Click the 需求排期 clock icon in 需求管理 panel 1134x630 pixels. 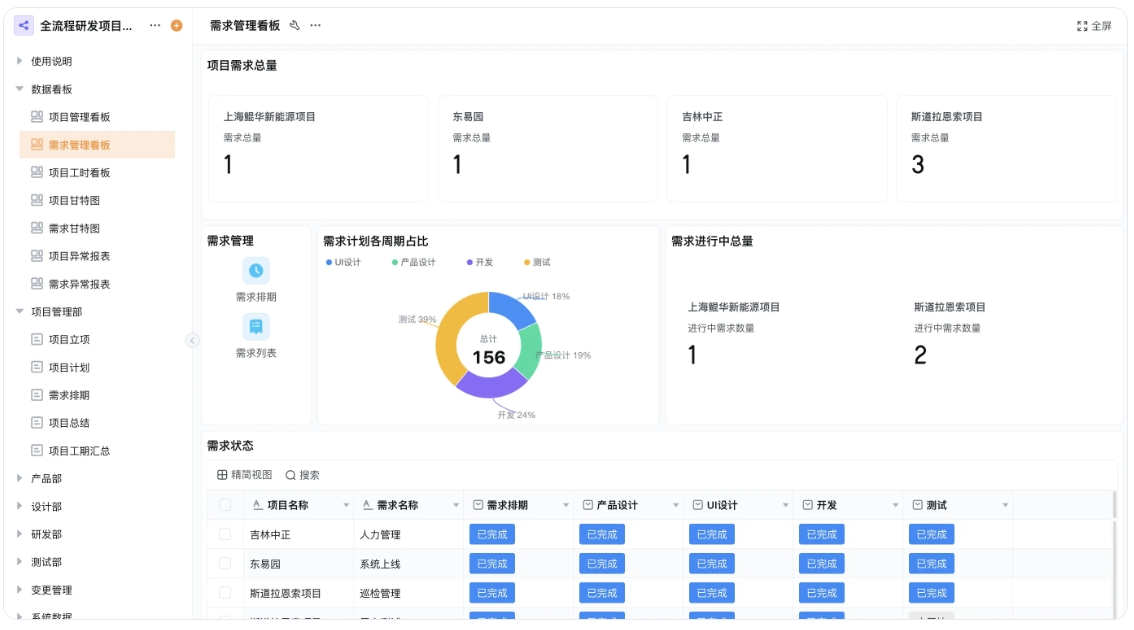(256, 268)
